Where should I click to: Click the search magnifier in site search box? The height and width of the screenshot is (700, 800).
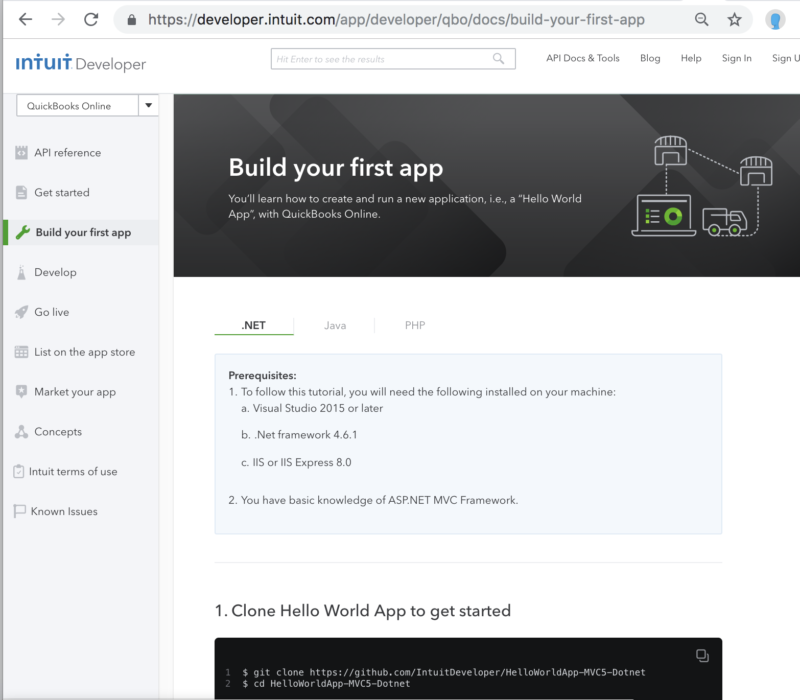pyautogui.click(x=498, y=59)
